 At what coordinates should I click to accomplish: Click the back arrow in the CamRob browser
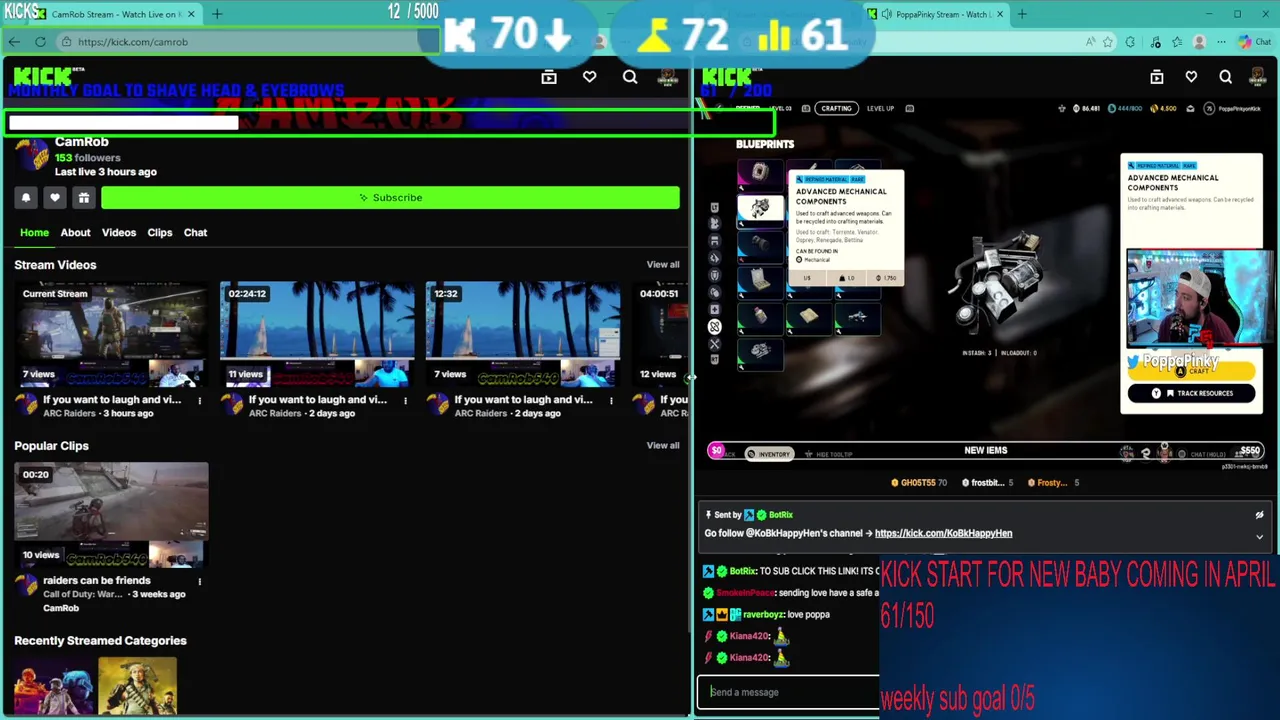click(x=14, y=42)
